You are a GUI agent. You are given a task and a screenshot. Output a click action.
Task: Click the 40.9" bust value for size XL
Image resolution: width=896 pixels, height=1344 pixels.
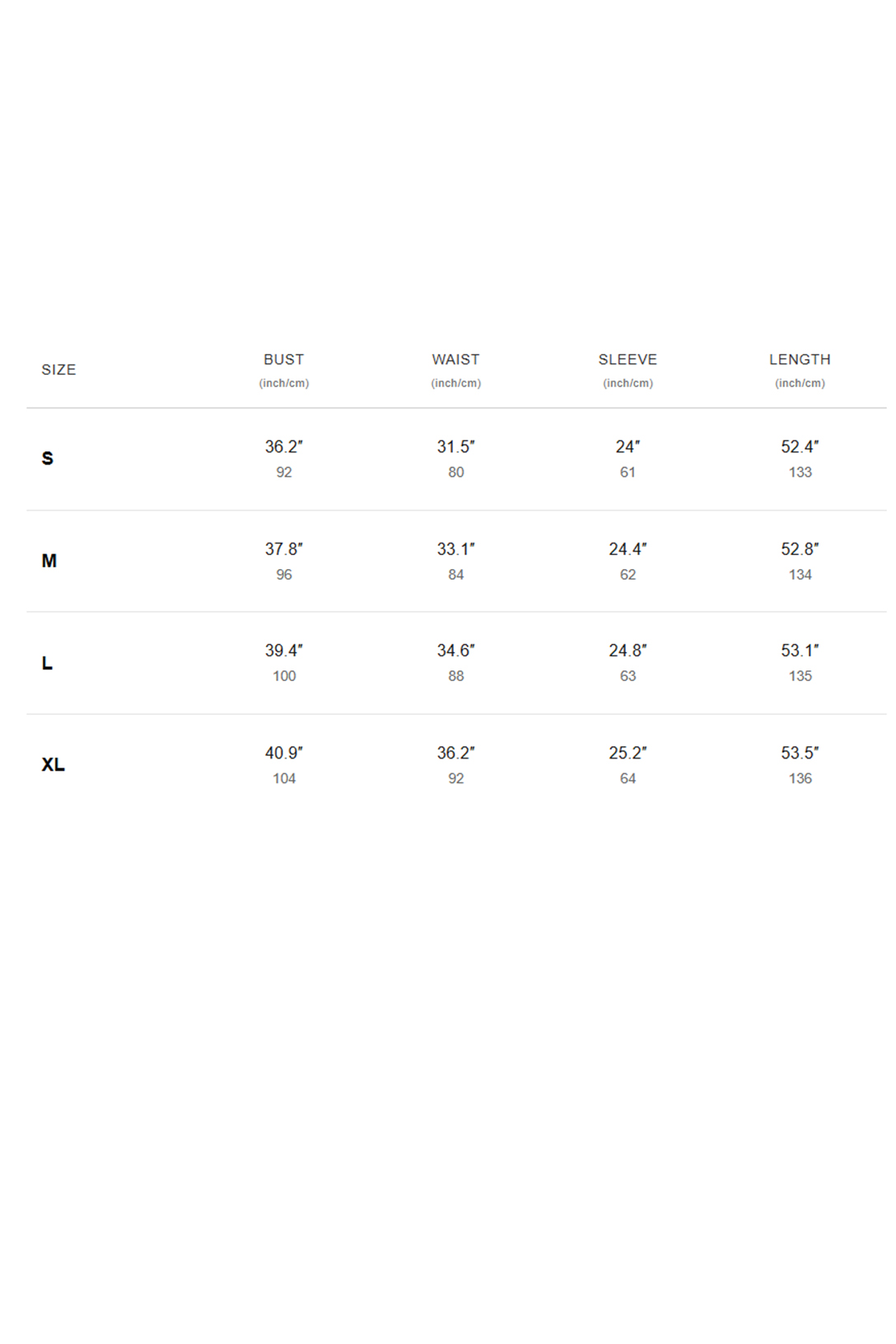point(284,753)
